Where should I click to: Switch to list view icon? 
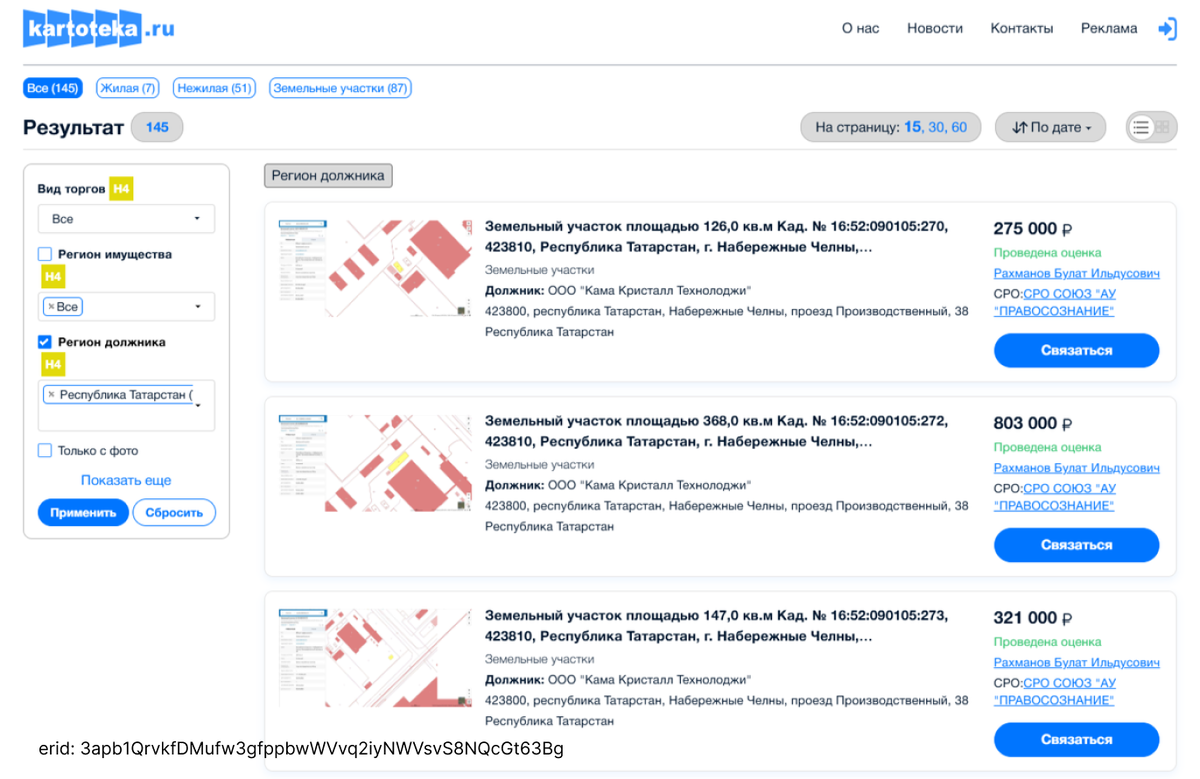1140,127
